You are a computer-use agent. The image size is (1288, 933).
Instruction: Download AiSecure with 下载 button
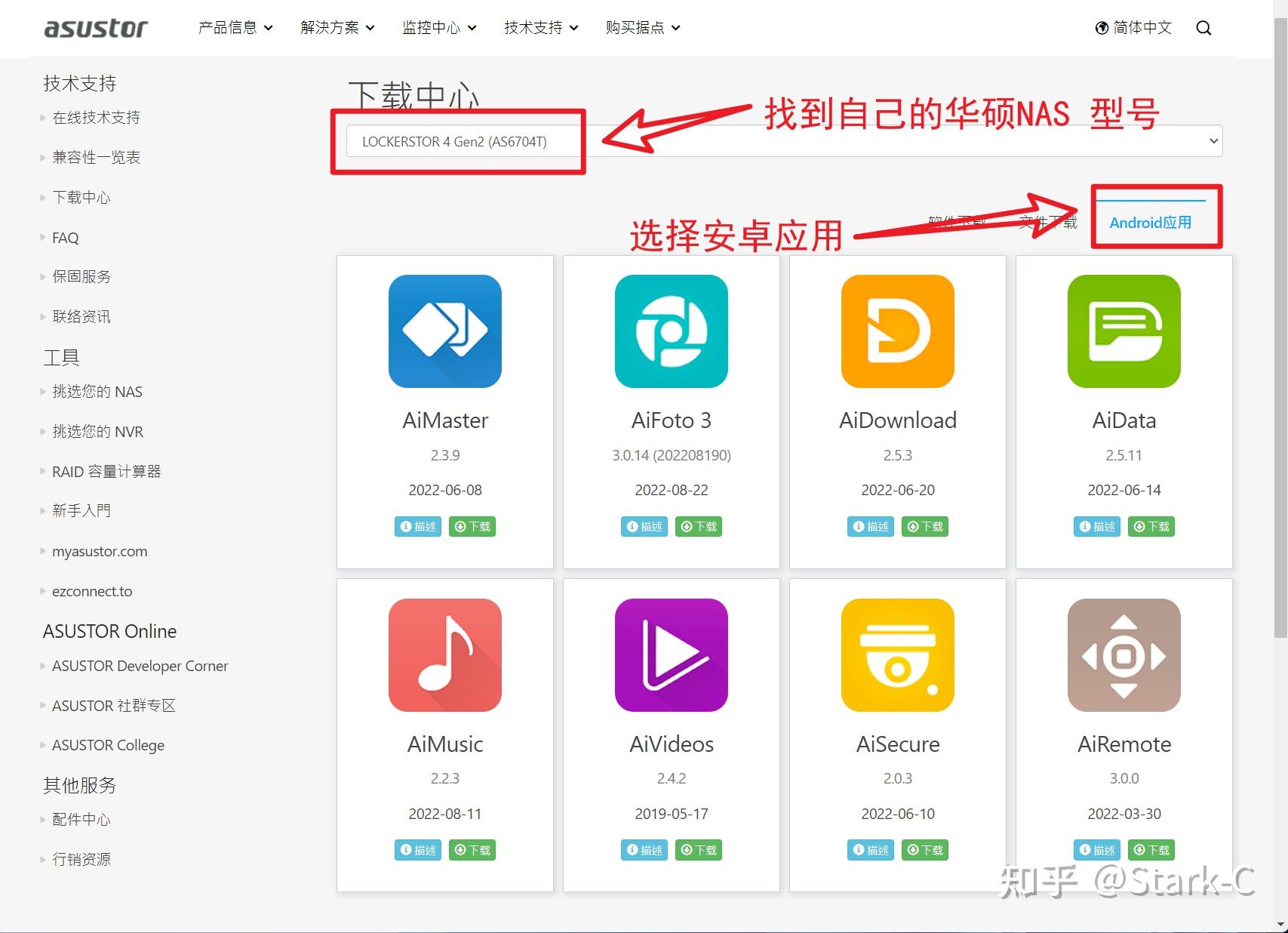[925, 850]
